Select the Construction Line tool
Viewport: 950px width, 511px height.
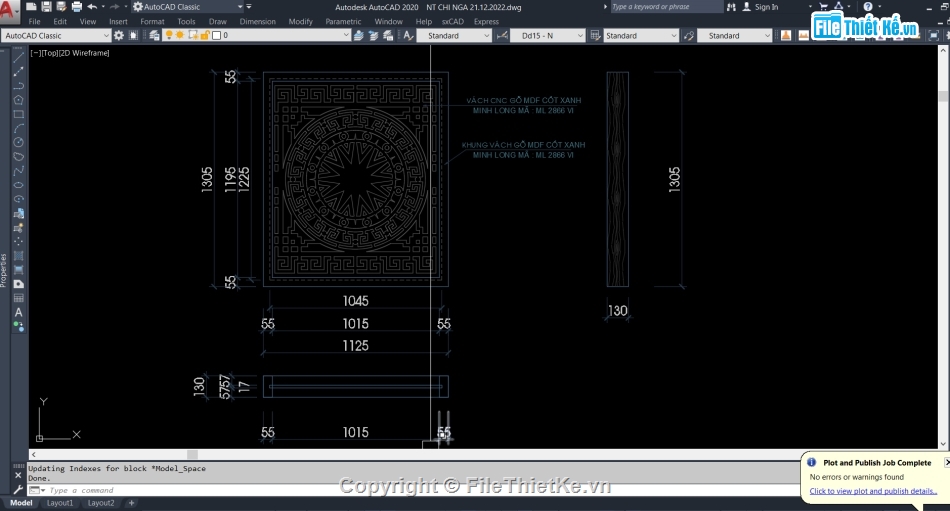19,72
